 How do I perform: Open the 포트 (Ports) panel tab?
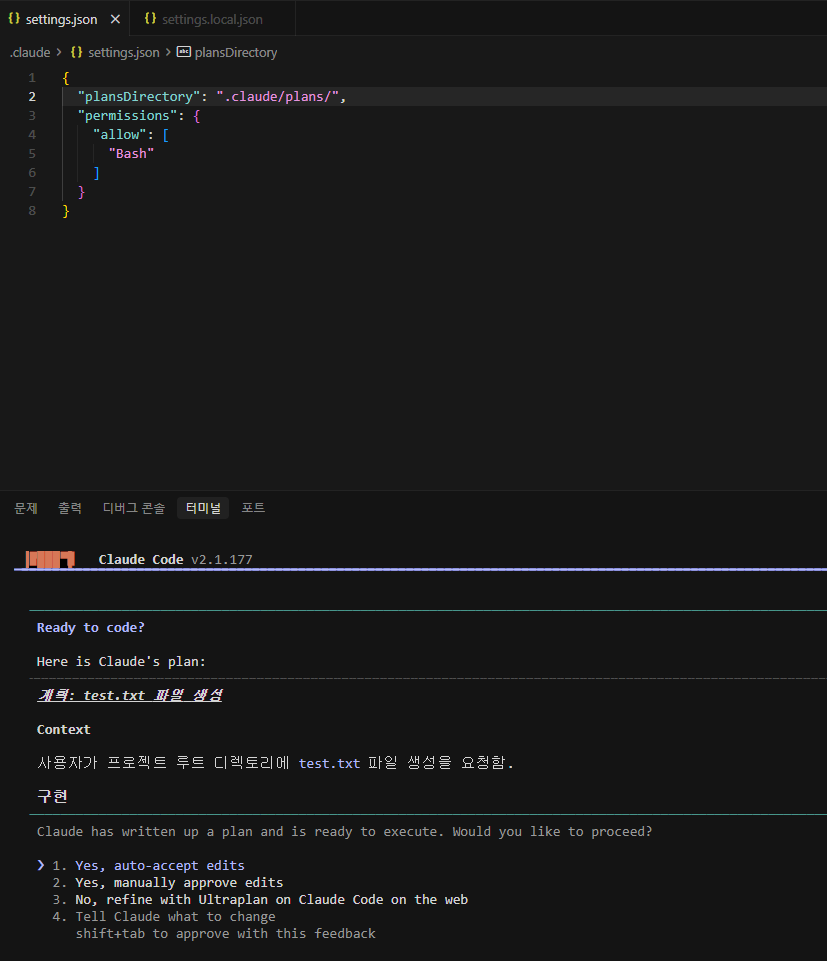(253, 508)
